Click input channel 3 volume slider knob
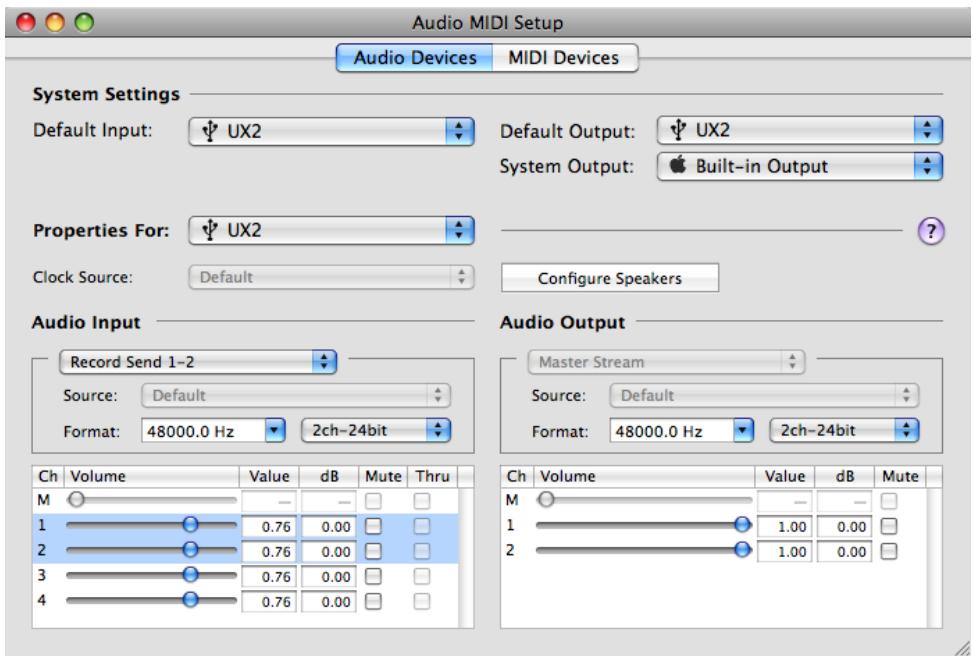Screen dimensions: 973x656 pyautogui.click(x=191, y=575)
